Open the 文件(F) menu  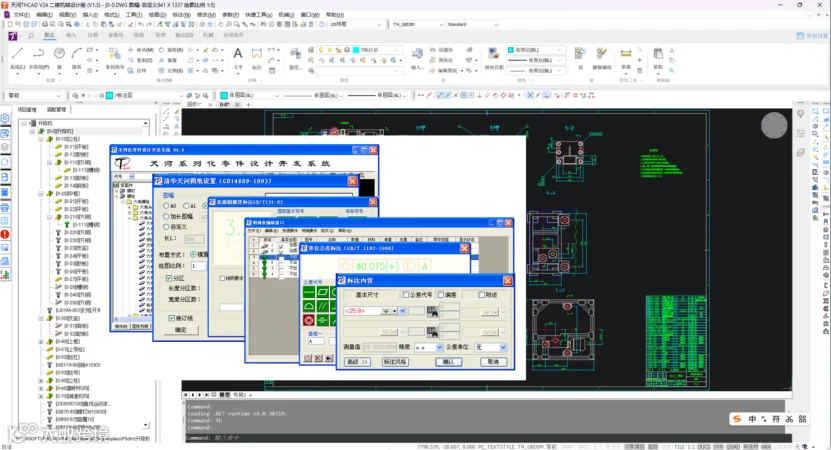click(x=21, y=15)
